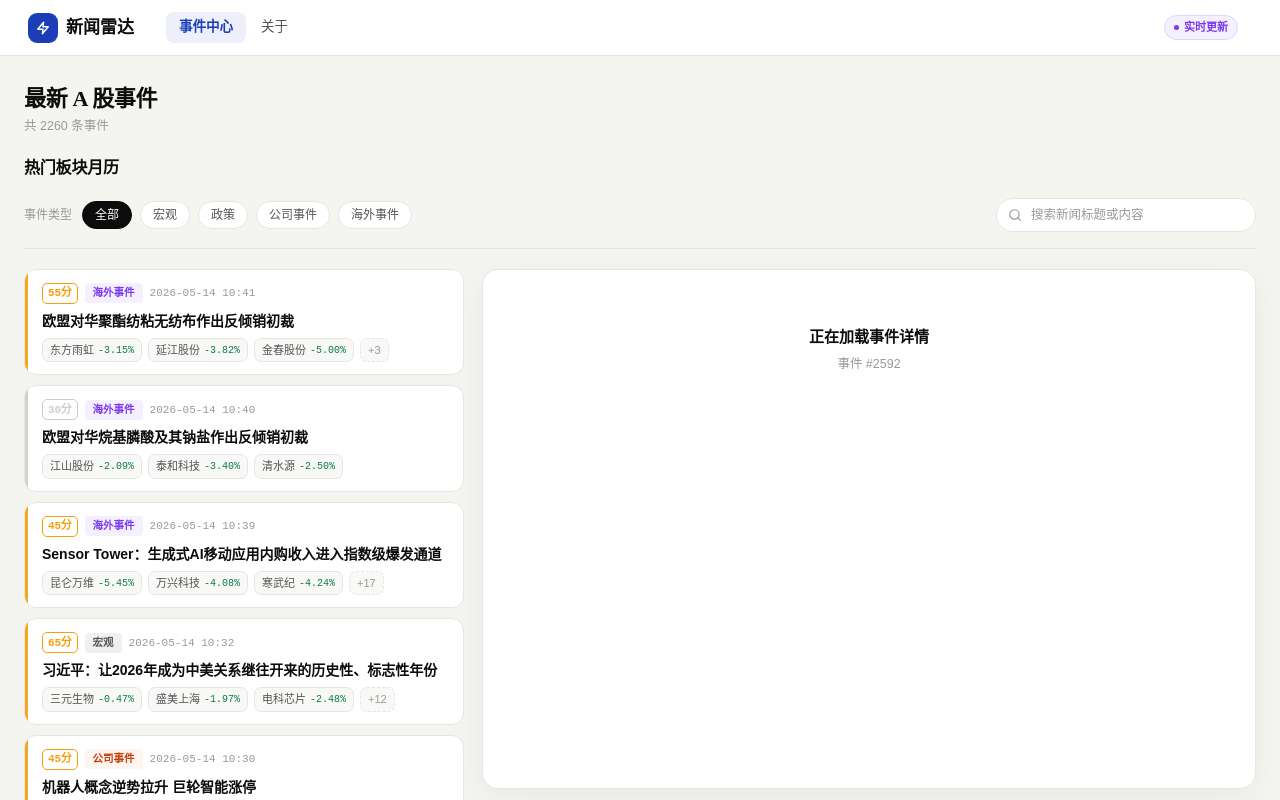Viewport: 1280px width, 800px height.
Task: Click the 盛美上海 -1.97% stock chip
Action: coord(198,699)
